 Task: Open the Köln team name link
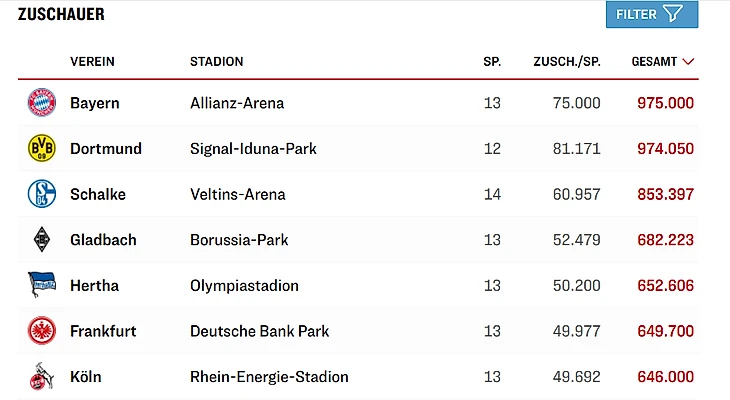pyautogui.click(x=86, y=377)
